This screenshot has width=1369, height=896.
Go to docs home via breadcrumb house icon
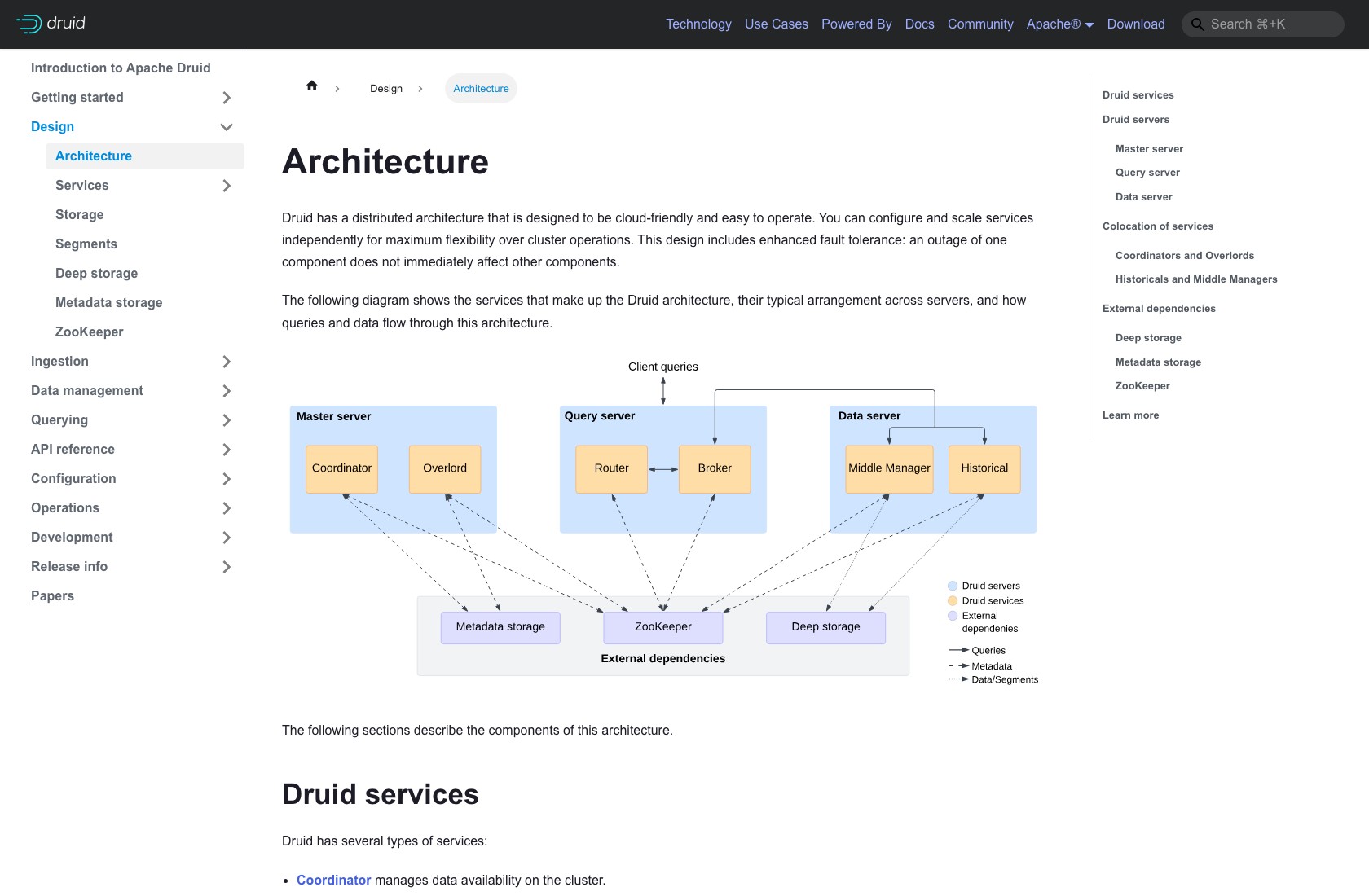[x=312, y=86]
